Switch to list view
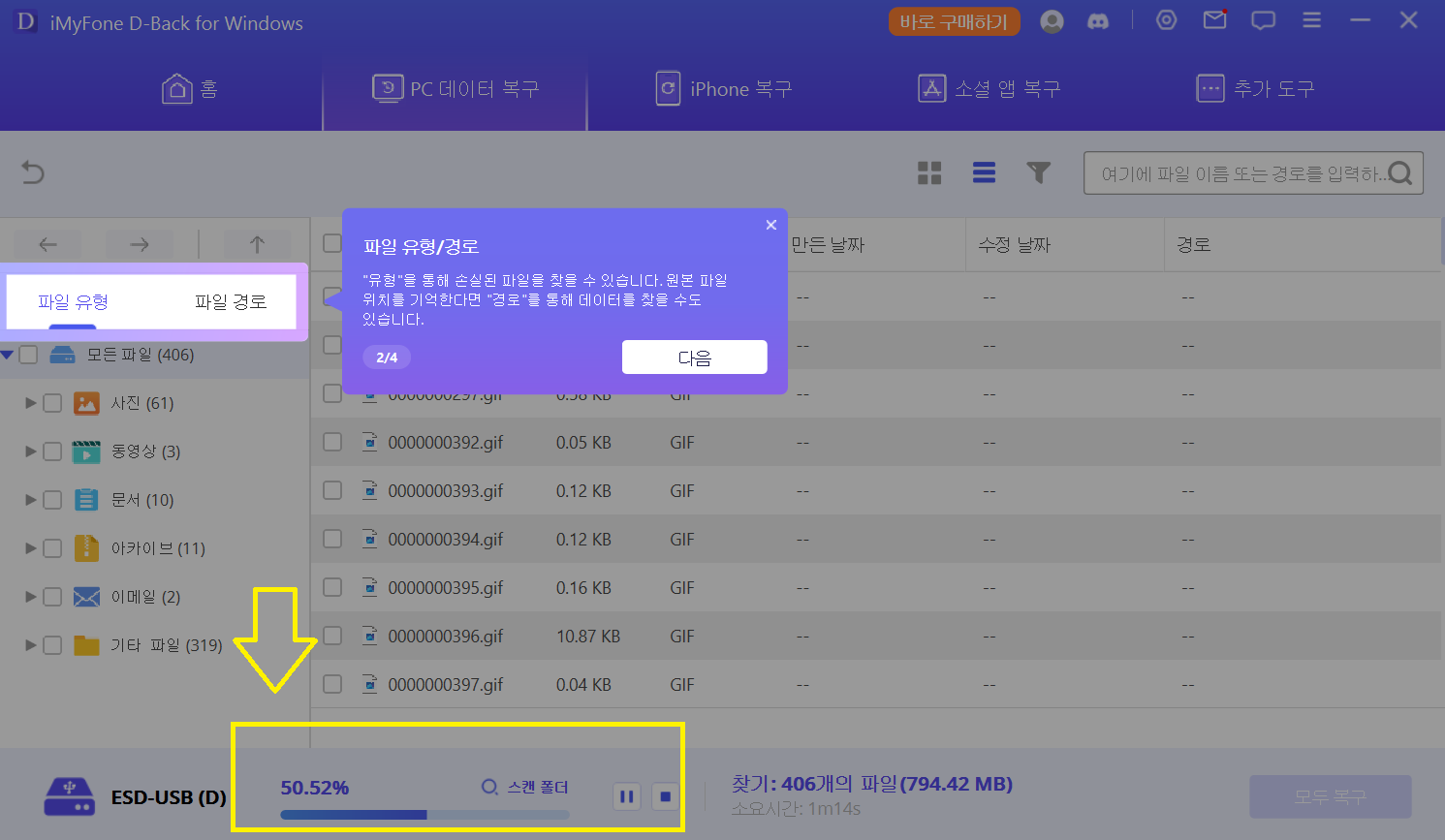1445x840 pixels. pos(984,173)
